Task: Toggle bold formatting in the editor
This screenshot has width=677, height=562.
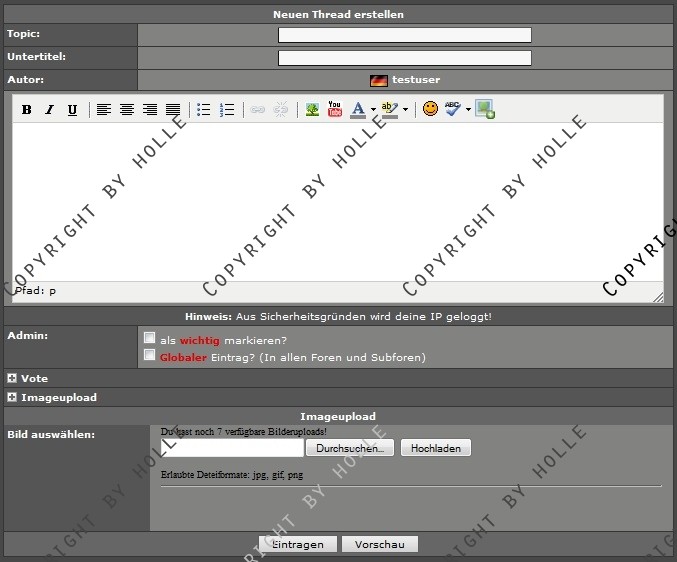Action: [x=27, y=110]
